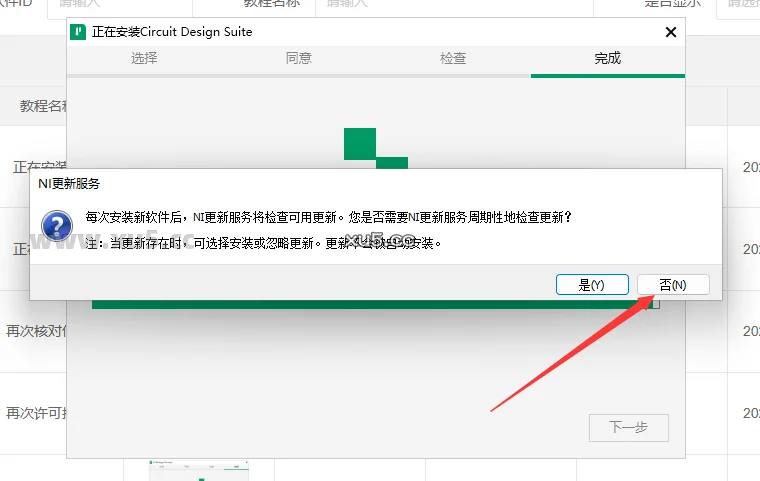The image size is (760, 481).
Task: Click the NI installer logo icon in title bar
Action: click(78, 32)
